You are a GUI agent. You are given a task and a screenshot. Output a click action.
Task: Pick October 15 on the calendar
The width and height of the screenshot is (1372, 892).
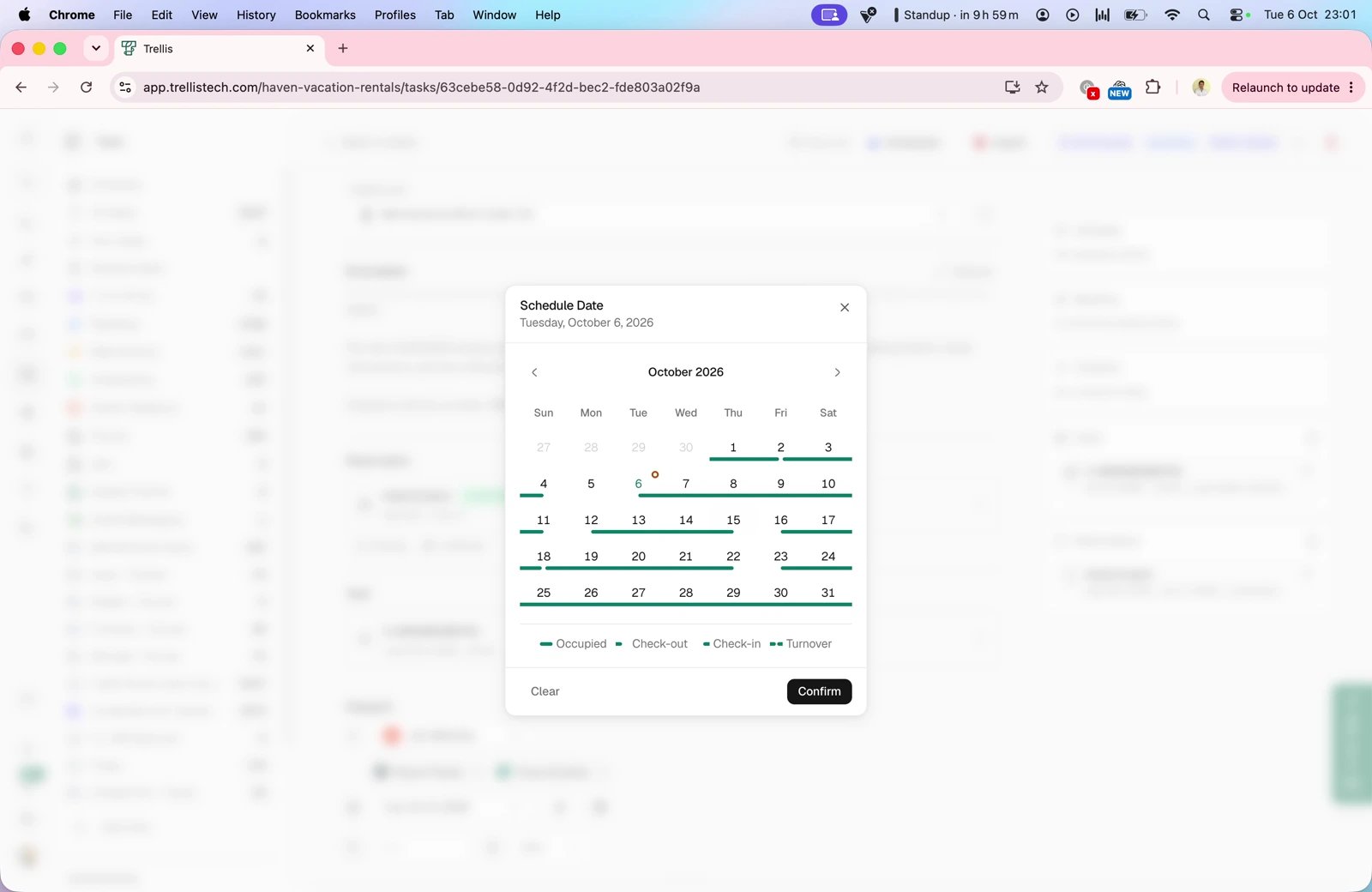pyautogui.click(x=733, y=520)
